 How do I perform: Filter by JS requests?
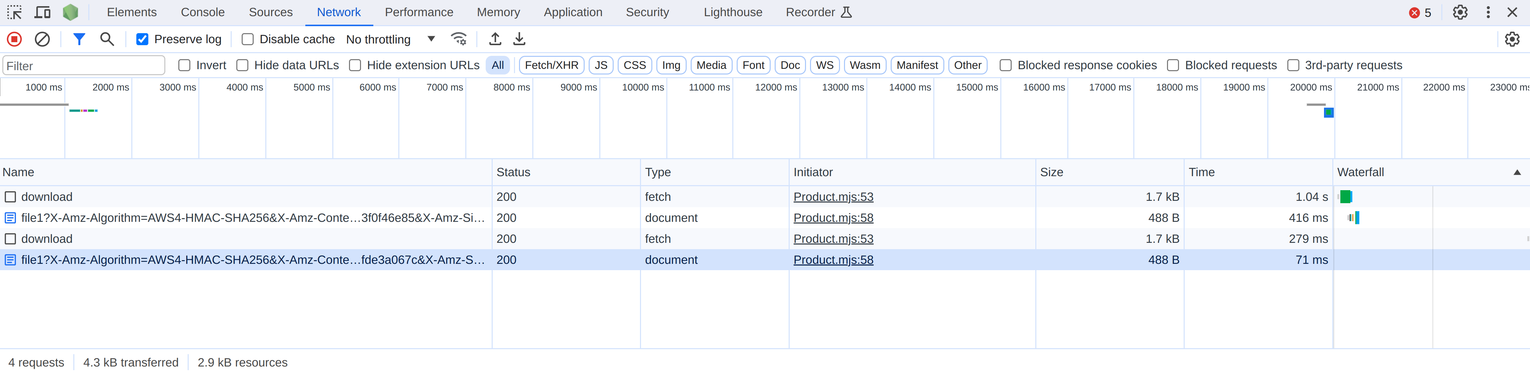tap(601, 65)
